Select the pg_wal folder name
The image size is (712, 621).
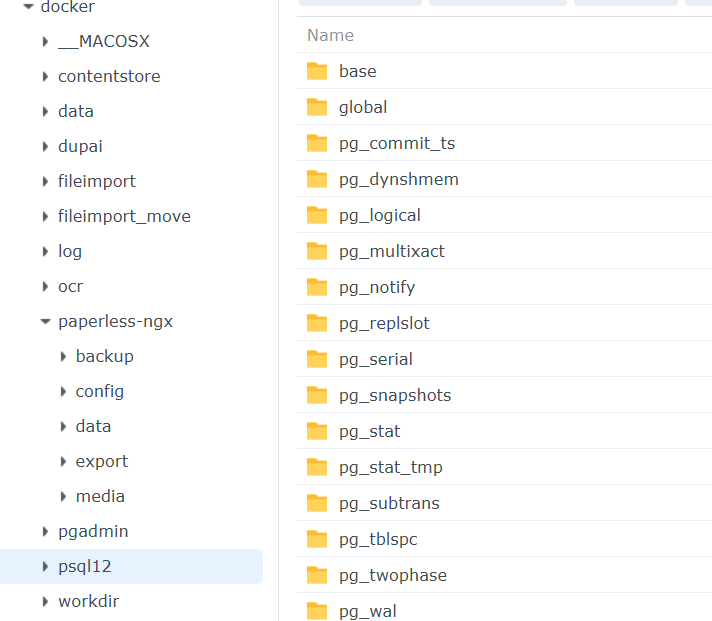tap(368, 611)
